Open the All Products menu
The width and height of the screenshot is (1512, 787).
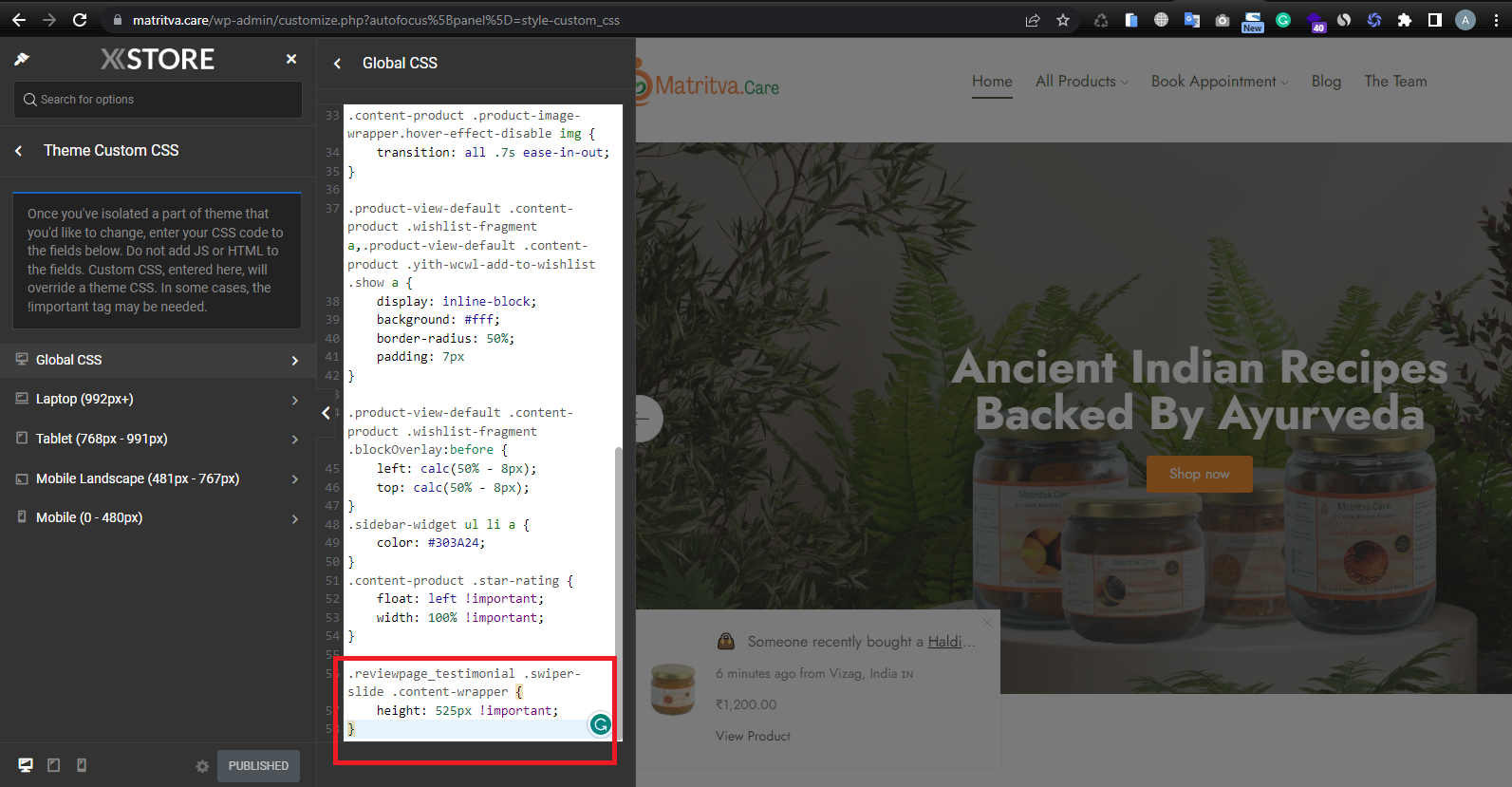tap(1081, 82)
